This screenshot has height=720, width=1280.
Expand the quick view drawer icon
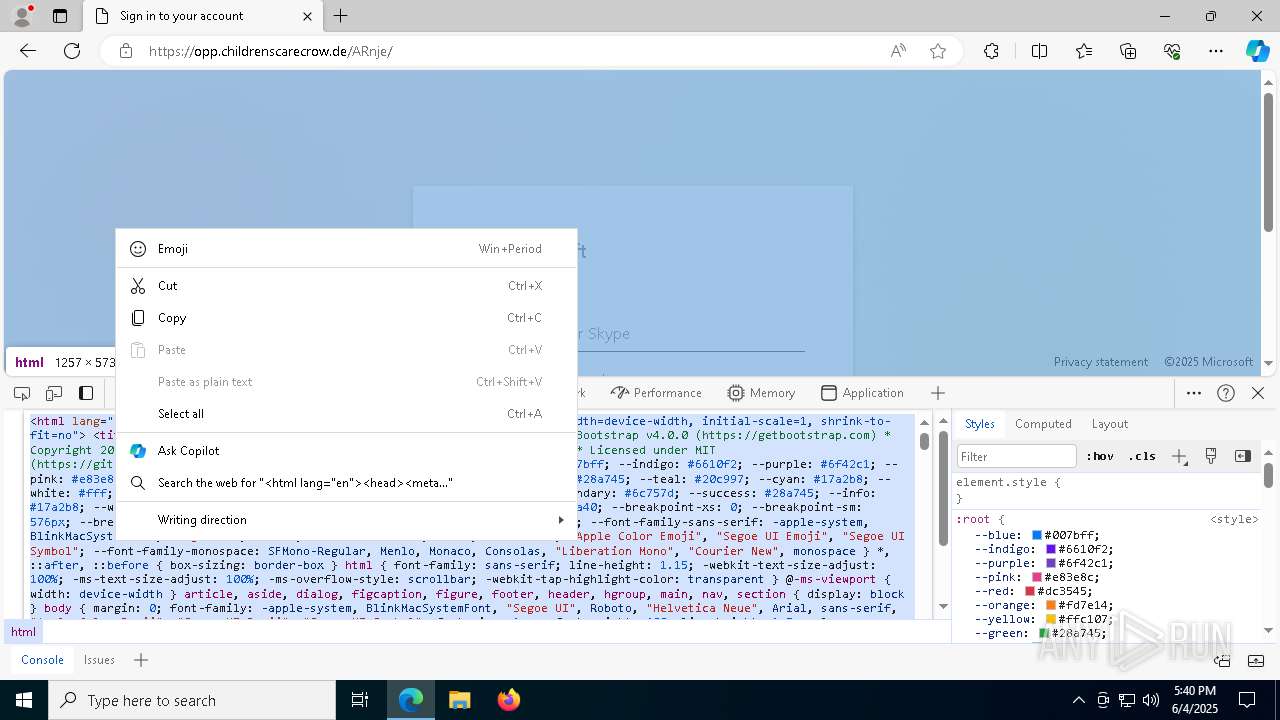[x=1257, y=660]
